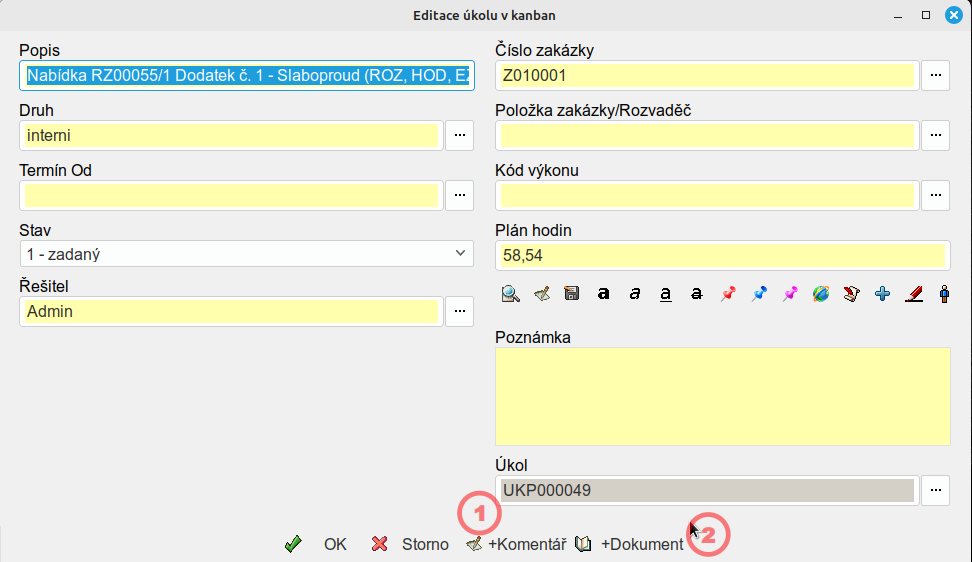This screenshot has height=562, width=972.
Task: Click the person figure icon
Action: [x=944, y=294]
